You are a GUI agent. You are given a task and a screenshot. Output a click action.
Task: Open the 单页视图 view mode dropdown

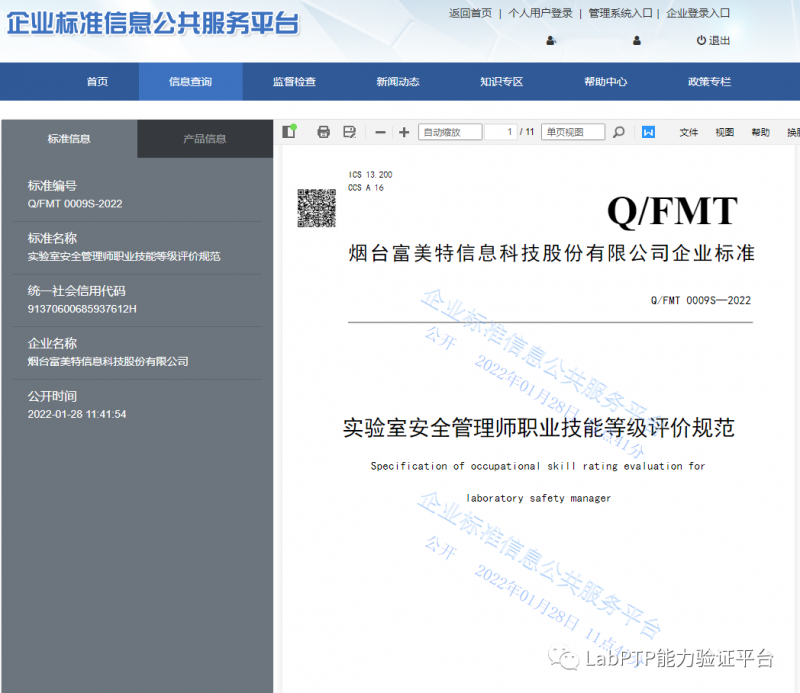click(x=573, y=132)
